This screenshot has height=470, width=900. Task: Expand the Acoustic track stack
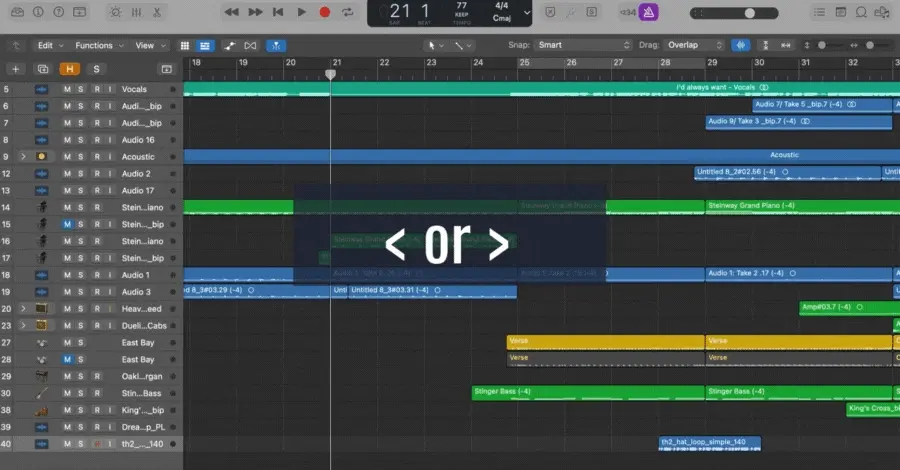pos(23,157)
